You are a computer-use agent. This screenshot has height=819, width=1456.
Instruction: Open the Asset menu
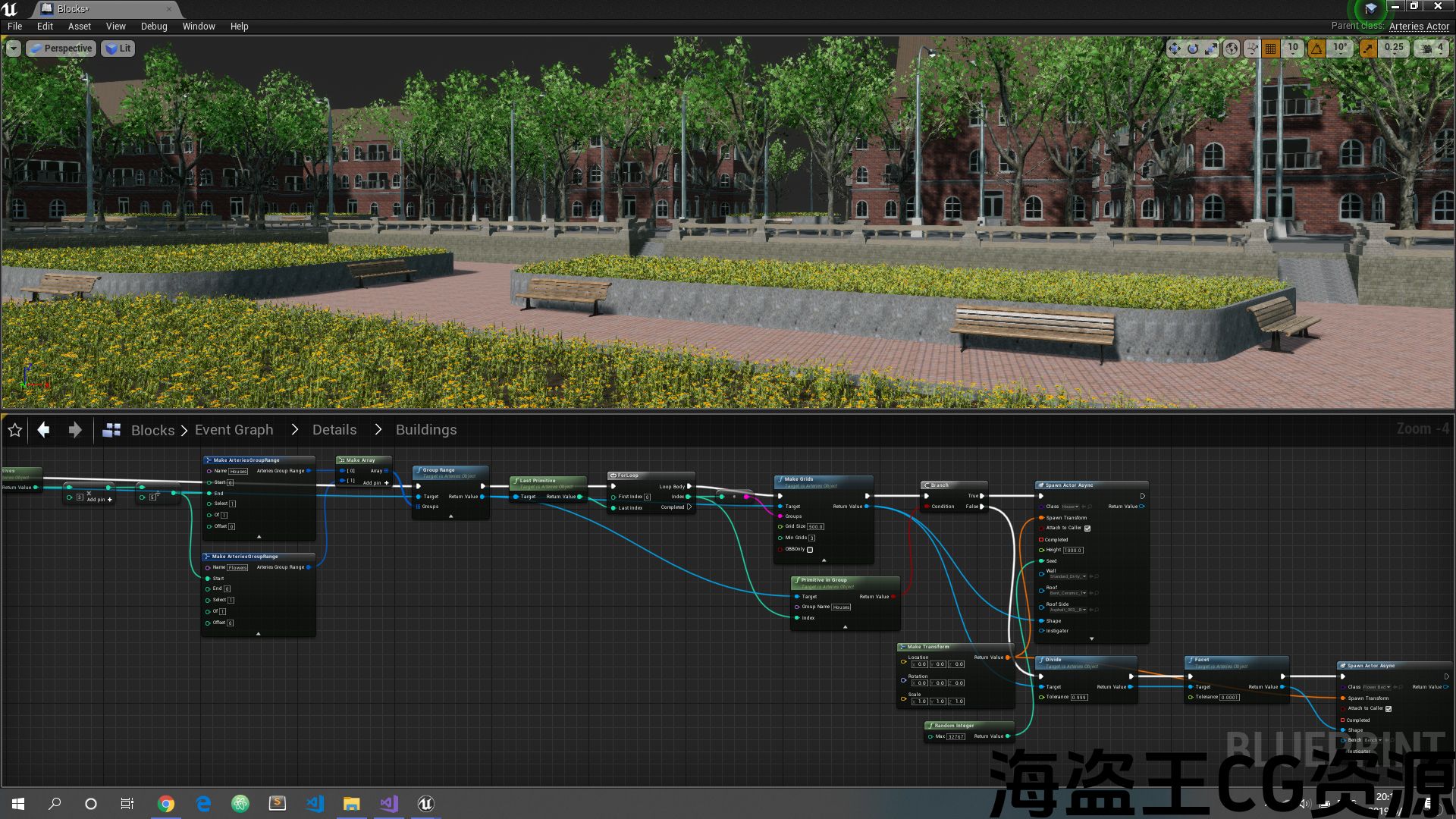(80, 26)
